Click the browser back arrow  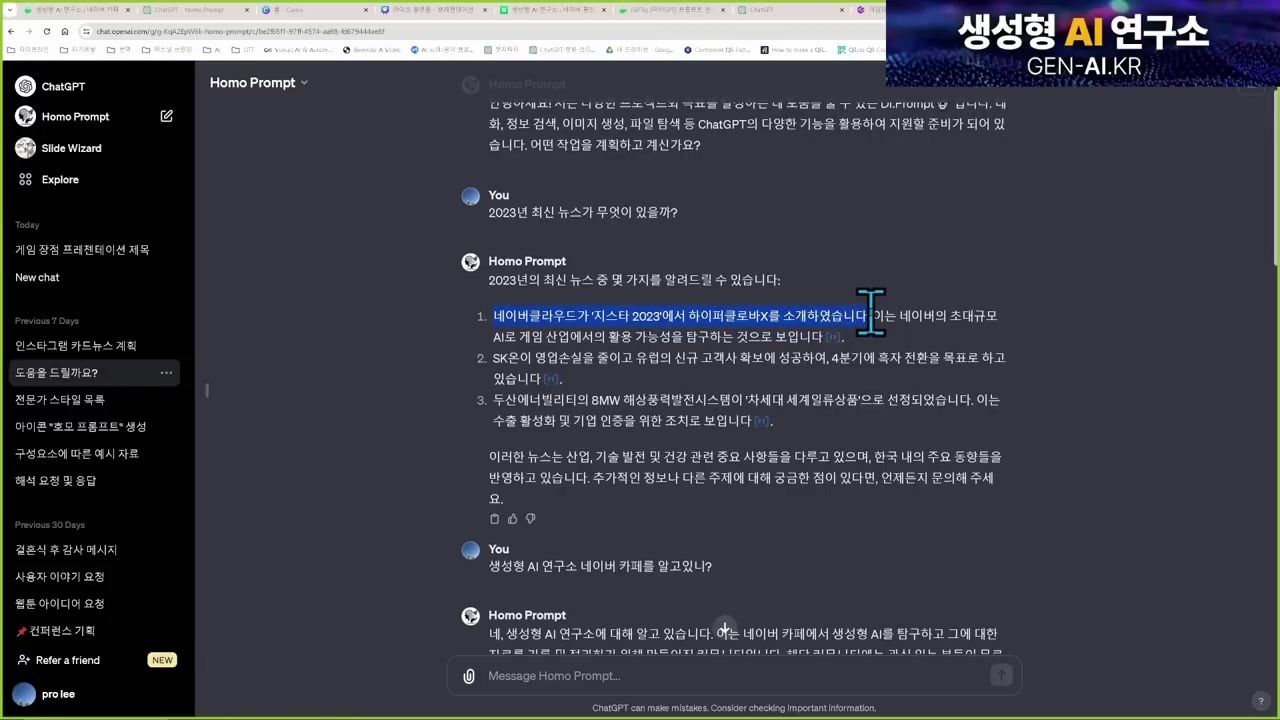[11, 31]
